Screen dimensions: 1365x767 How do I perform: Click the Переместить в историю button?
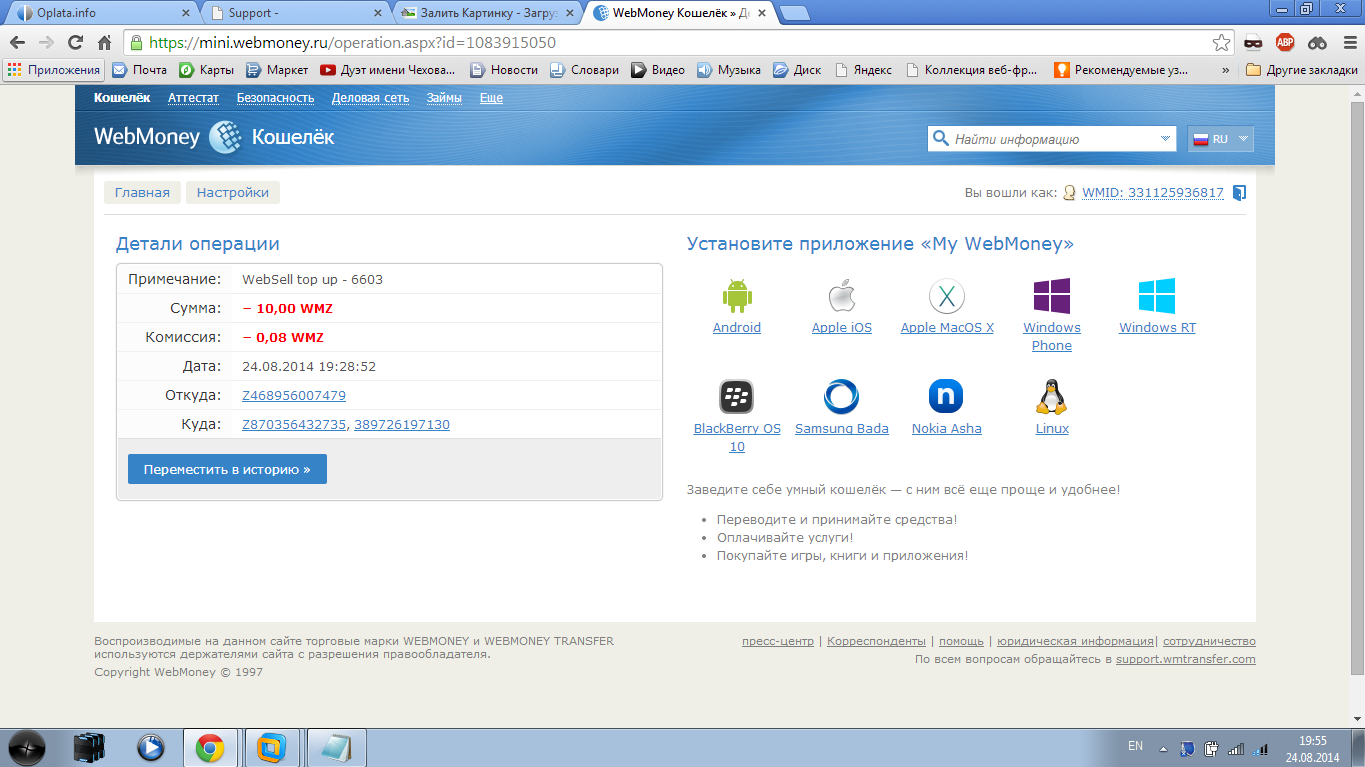point(227,469)
